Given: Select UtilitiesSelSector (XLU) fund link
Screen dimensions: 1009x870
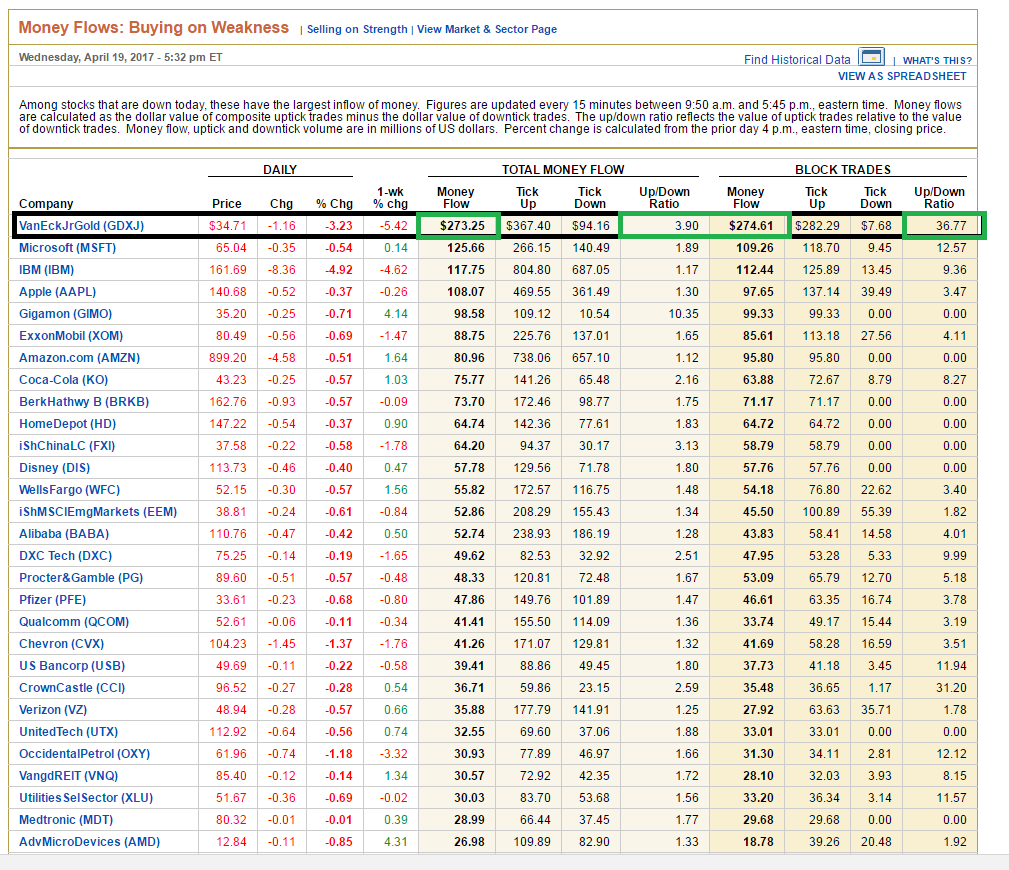Looking at the screenshot, I should 86,798.
